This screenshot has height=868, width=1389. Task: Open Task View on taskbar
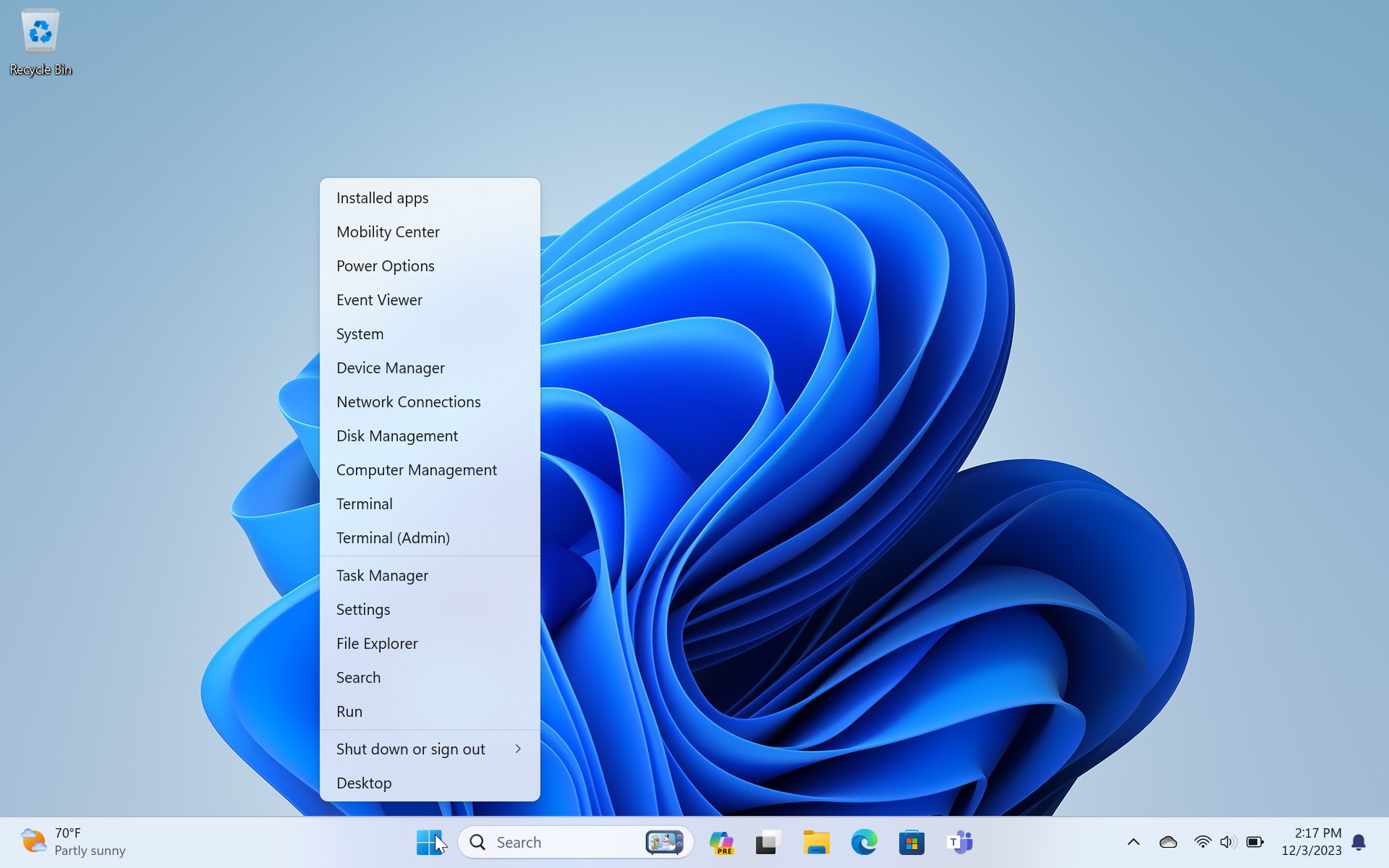point(768,842)
